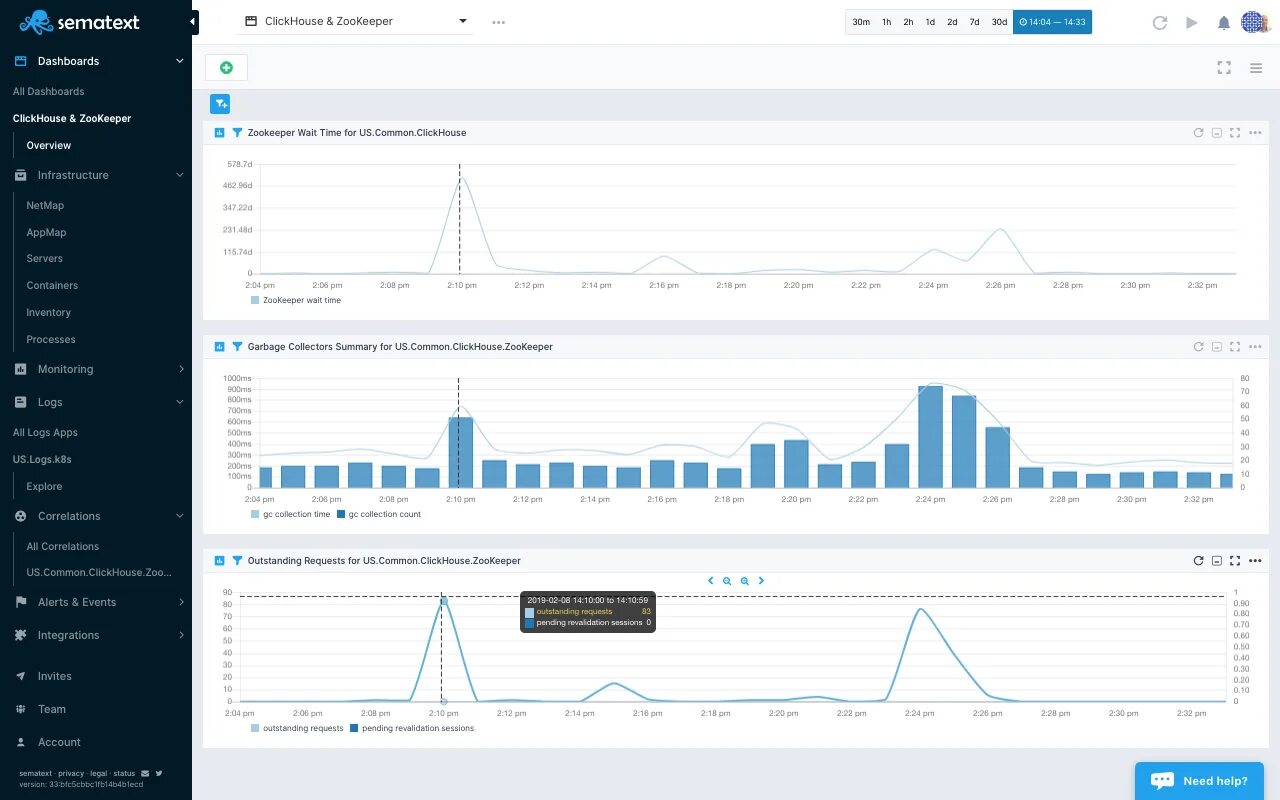The image size is (1280, 800).
Task: Toggle pending revalidation sessions legend series
Action: click(412, 728)
